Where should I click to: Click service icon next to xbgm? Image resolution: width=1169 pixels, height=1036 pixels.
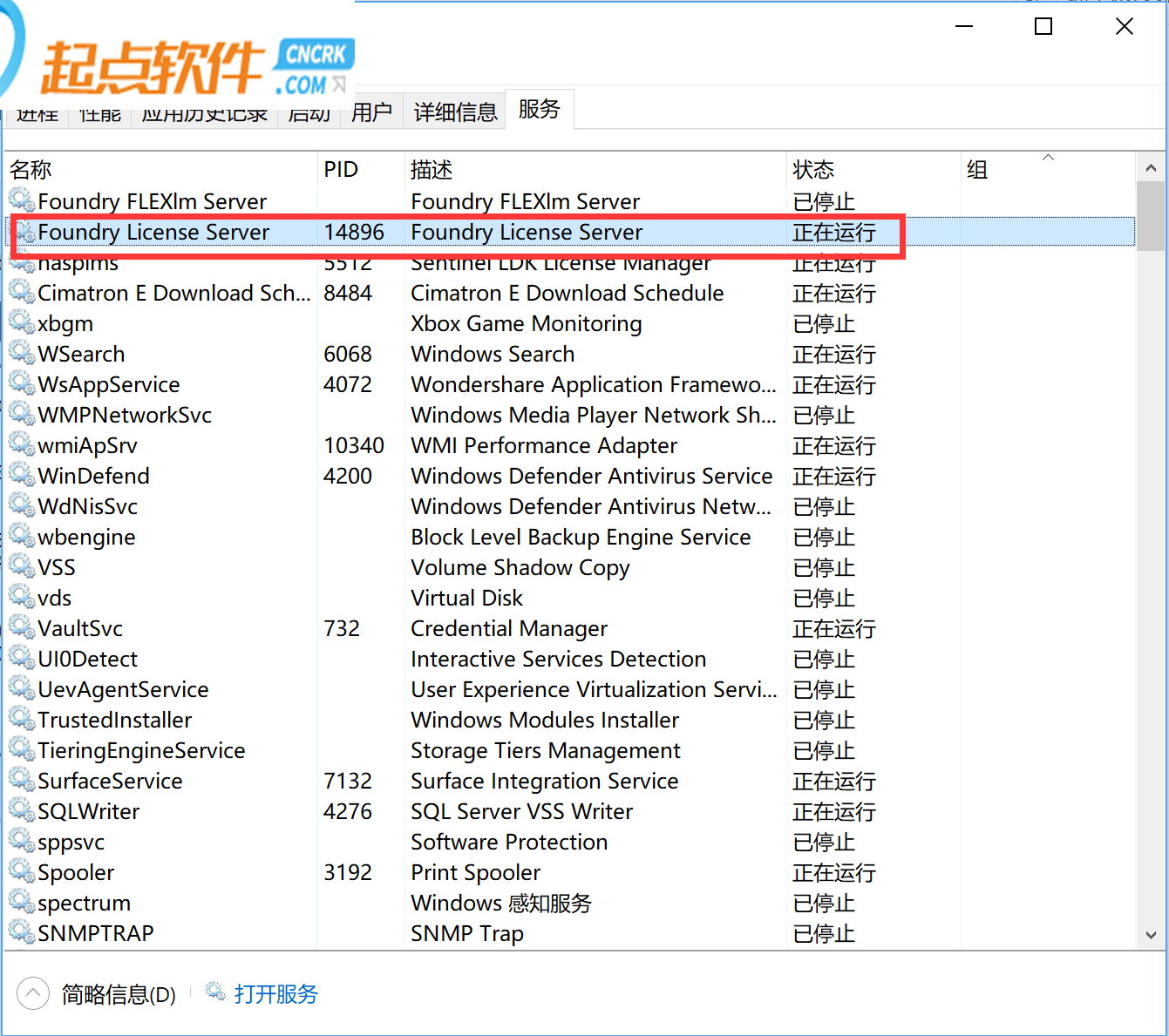pyautogui.click(x=22, y=322)
